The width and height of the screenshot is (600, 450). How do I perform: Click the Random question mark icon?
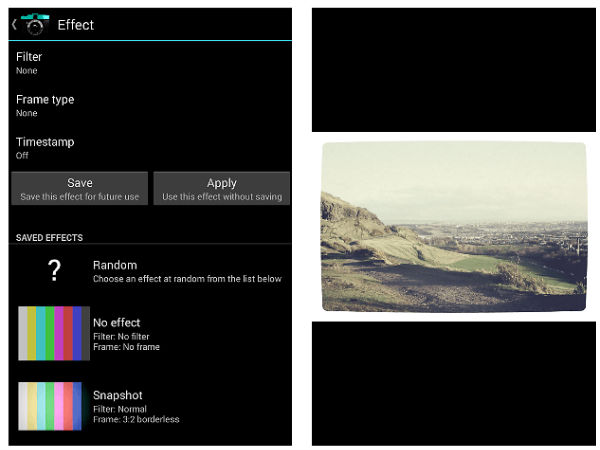[54, 272]
